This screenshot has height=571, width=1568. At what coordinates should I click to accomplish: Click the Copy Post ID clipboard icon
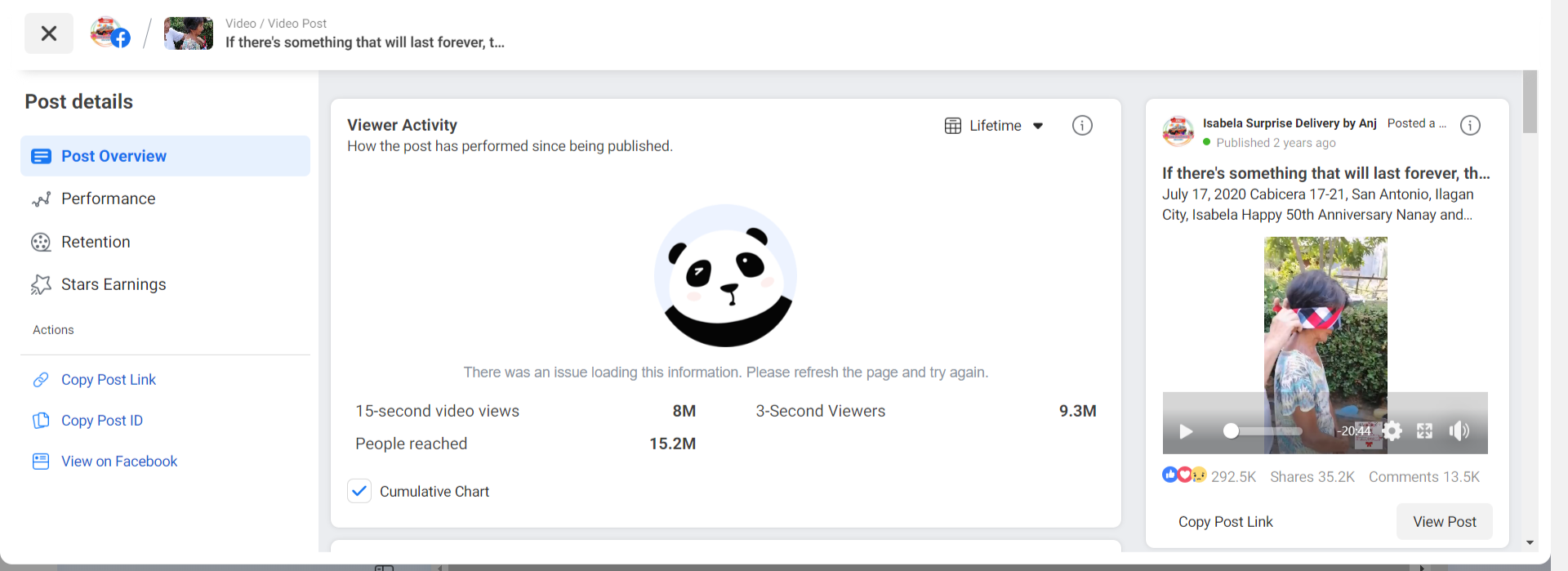(41, 421)
